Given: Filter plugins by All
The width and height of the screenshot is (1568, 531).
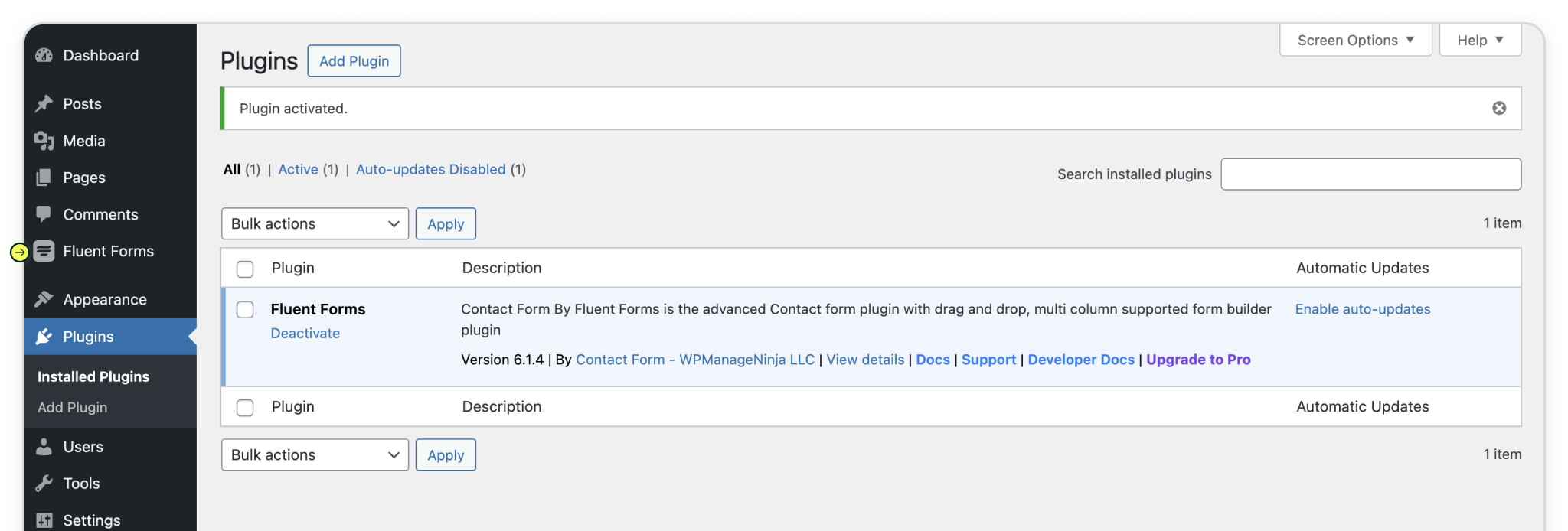Looking at the screenshot, I should coord(232,169).
